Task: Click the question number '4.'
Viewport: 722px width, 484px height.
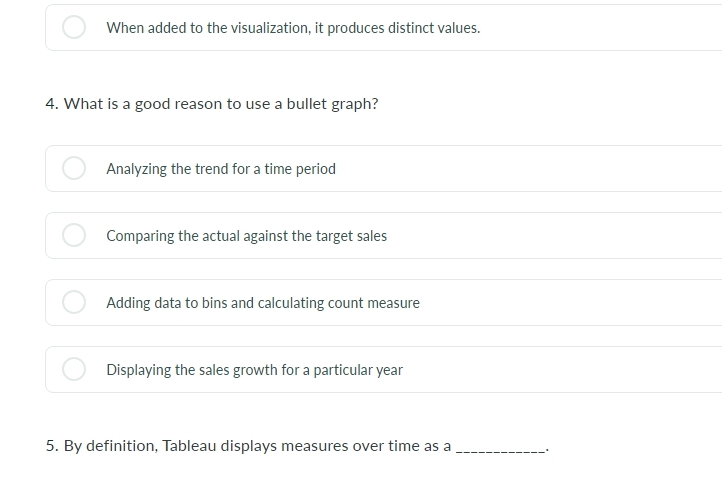Action: point(52,104)
